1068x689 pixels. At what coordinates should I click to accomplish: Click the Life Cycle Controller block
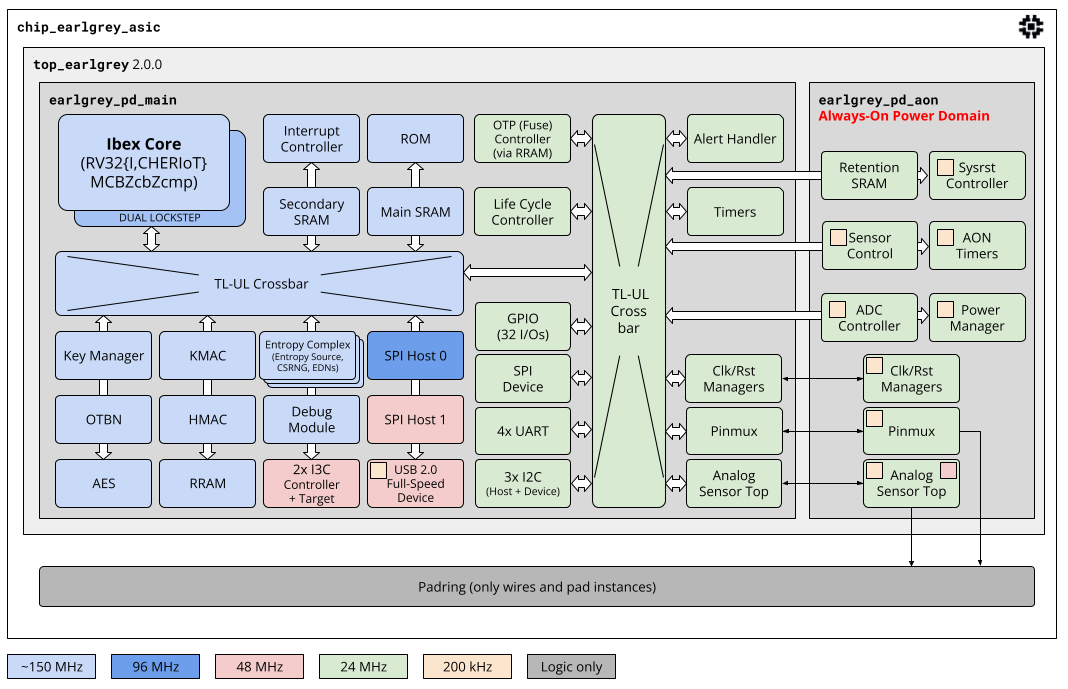click(522, 212)
